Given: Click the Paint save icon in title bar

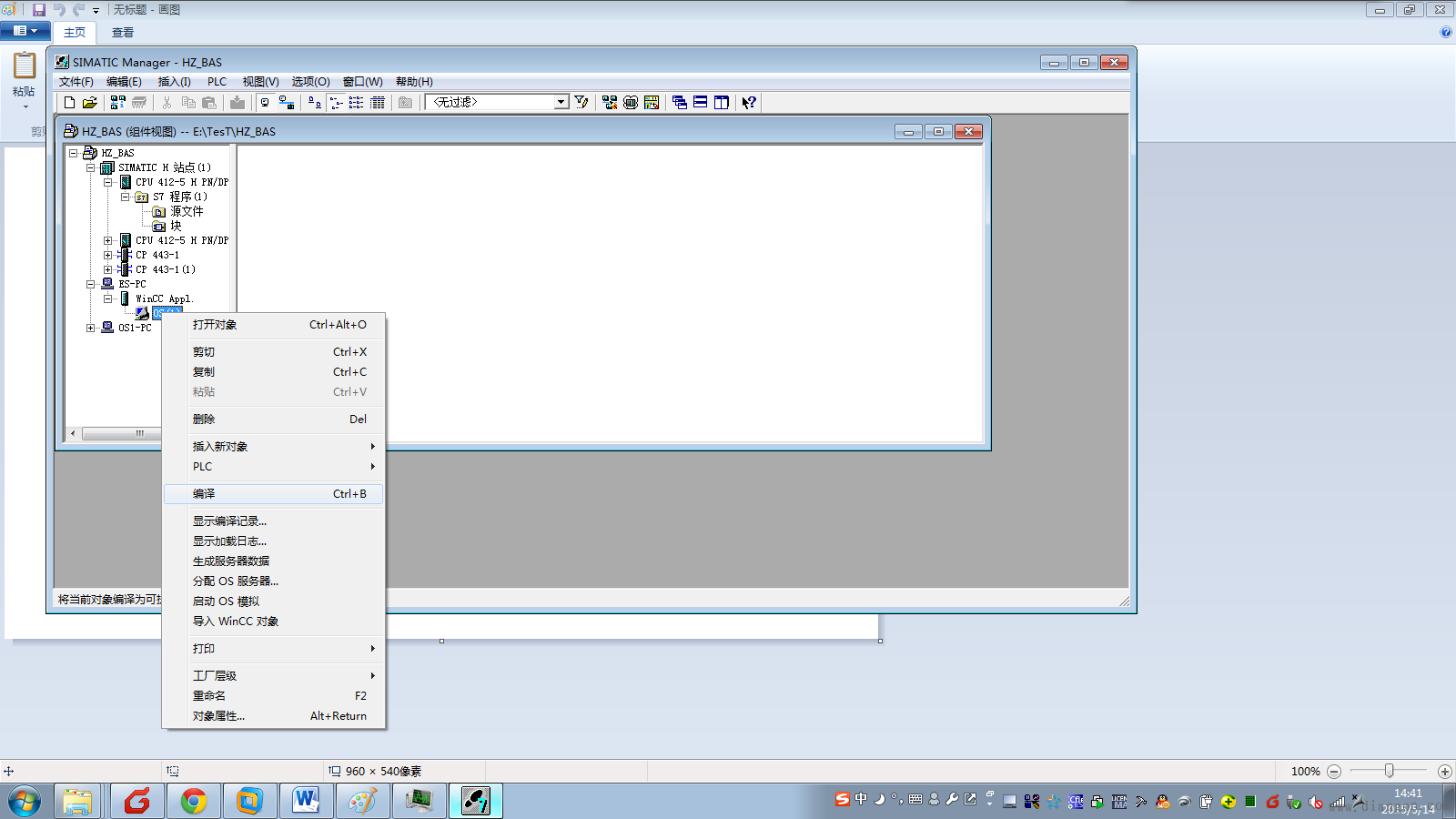Looking at the screenshot, I should 39,10.
